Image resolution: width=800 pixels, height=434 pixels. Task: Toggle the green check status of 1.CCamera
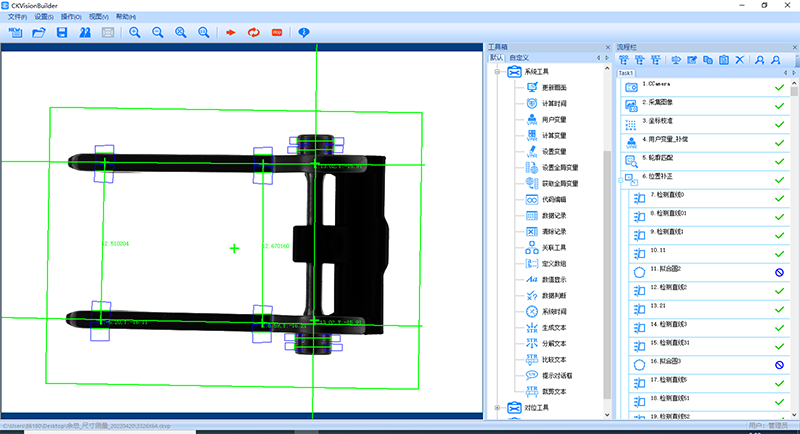tap(778, 88)
